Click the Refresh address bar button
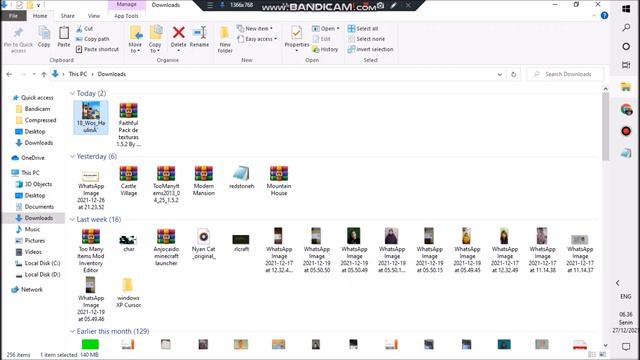640x360 pixels. pos(513,74)
